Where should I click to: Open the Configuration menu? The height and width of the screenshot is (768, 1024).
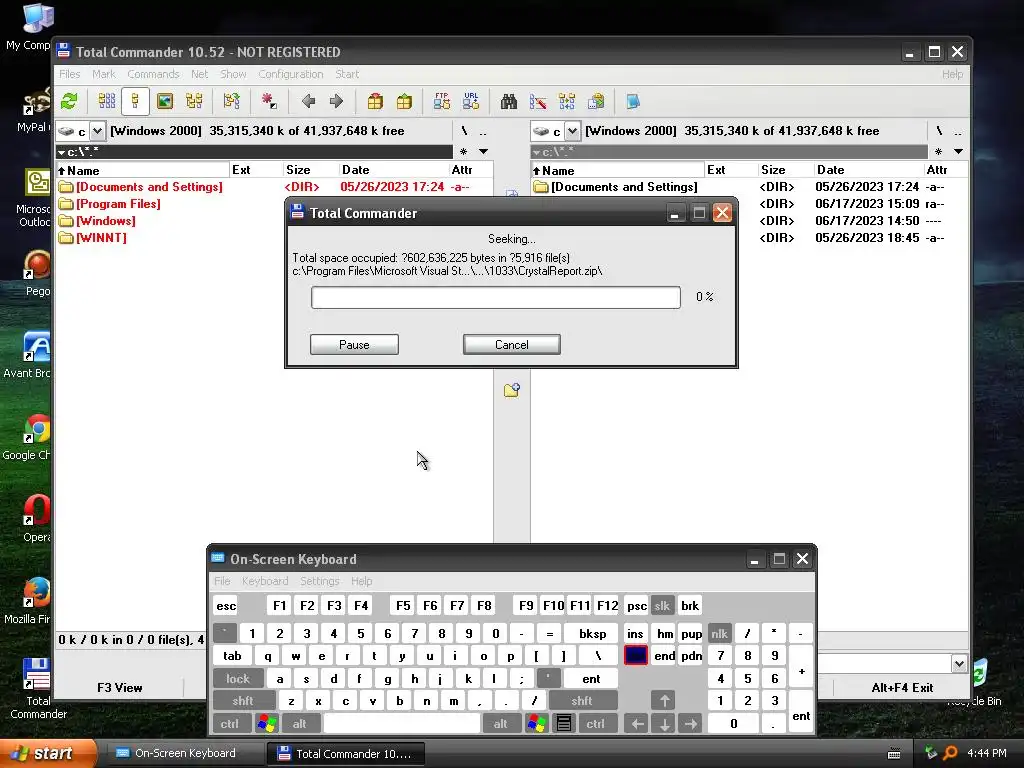pyautogui.click(x=291, y=74)
